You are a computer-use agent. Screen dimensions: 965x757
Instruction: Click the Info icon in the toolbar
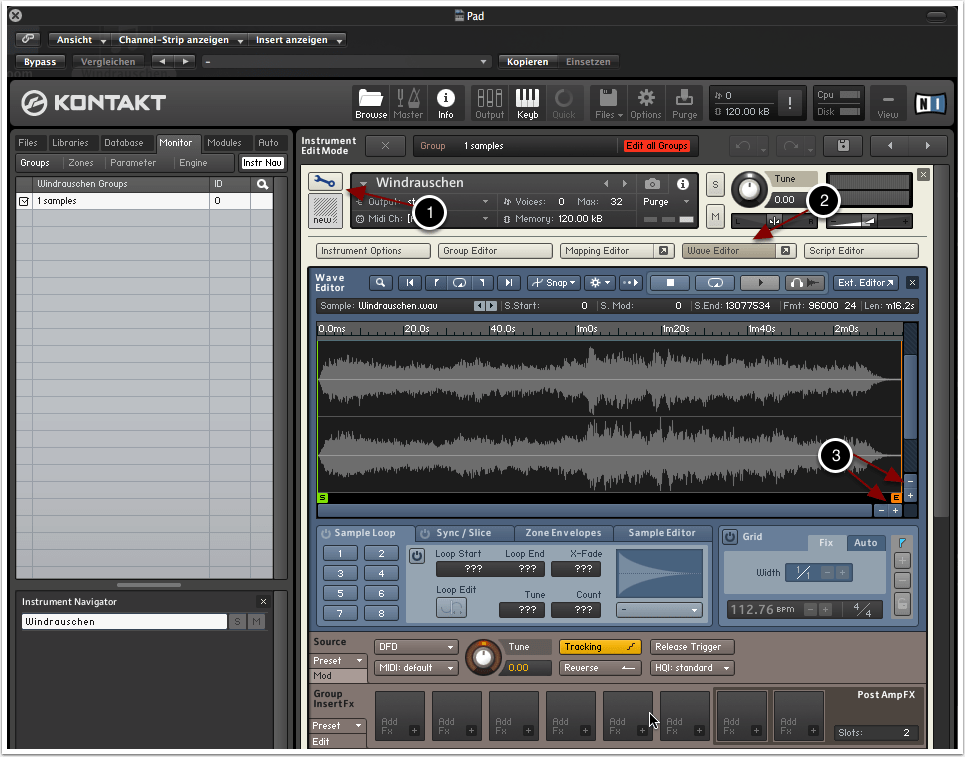tap(446, 102)
